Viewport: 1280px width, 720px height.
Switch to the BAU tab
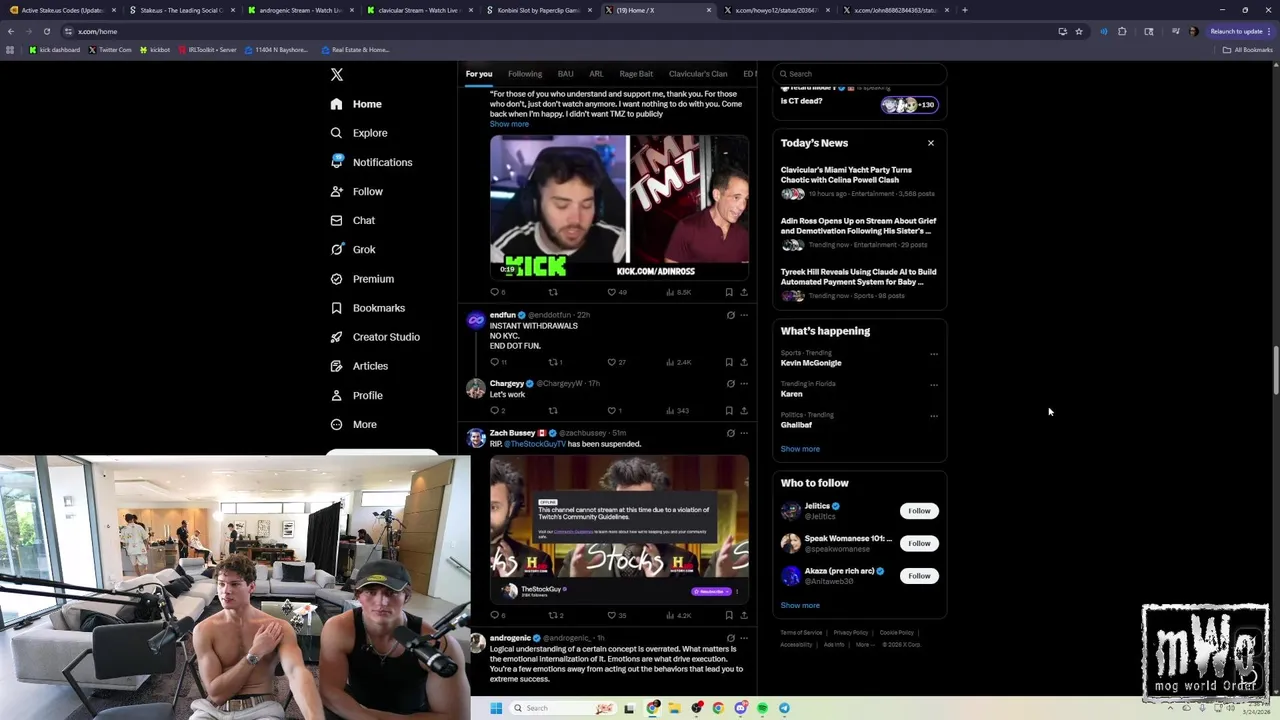point(566,74)
